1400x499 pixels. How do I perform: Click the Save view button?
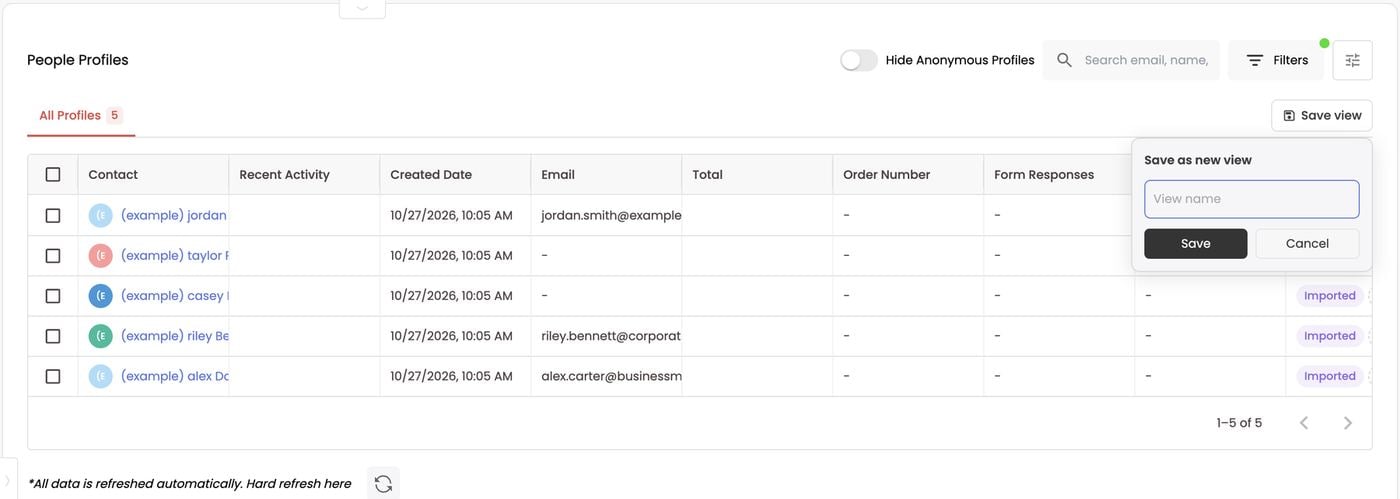[1322, 116]
